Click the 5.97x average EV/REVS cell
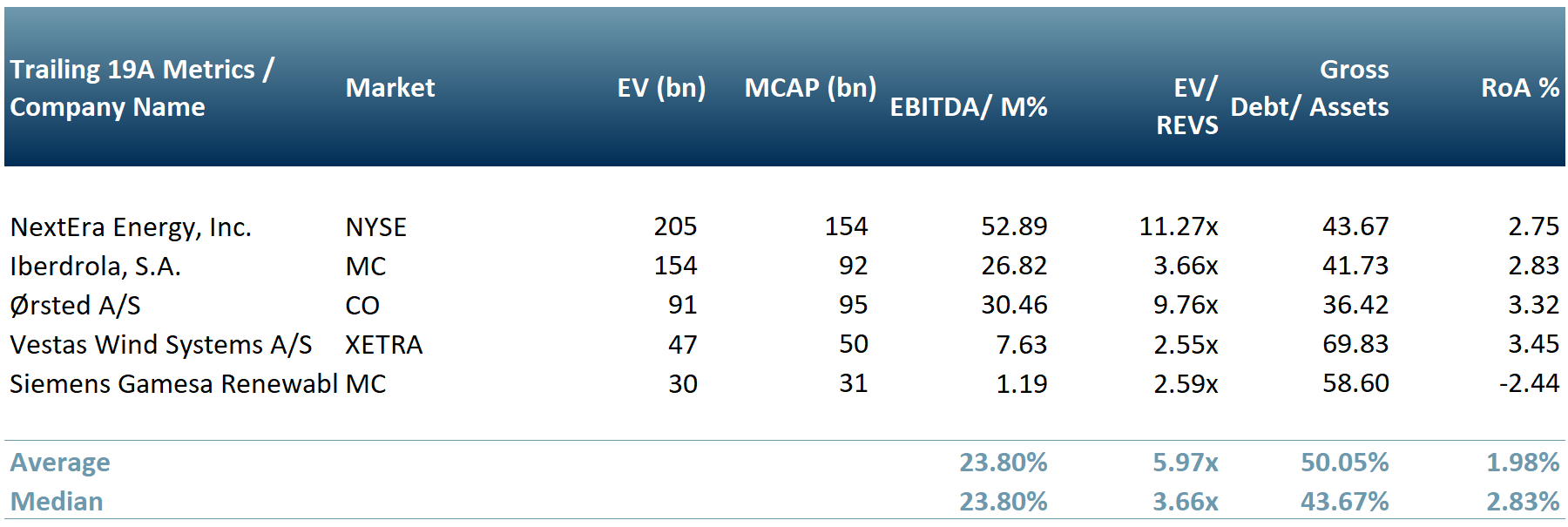Viewport: 1568px width, 527px height. 1185,463
